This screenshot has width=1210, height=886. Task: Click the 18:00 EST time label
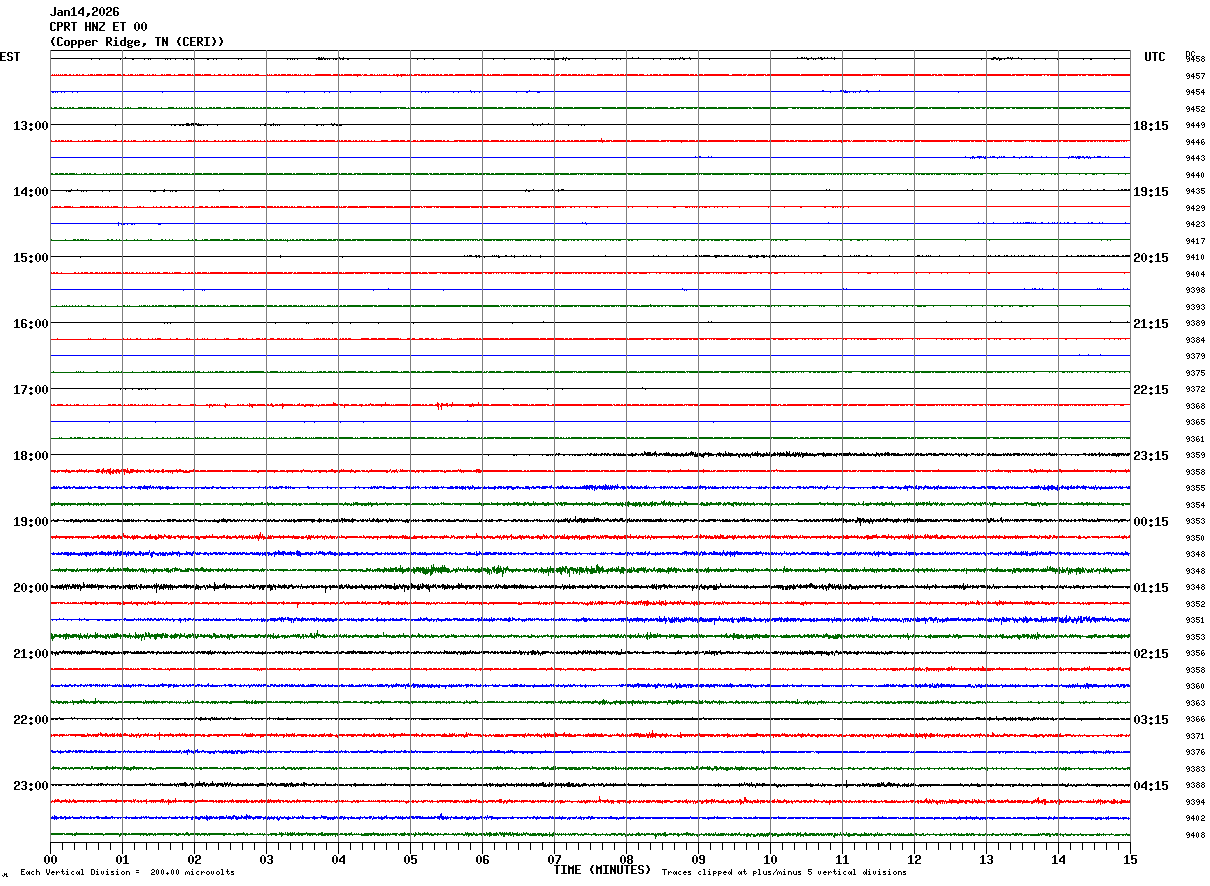(31, 456)
